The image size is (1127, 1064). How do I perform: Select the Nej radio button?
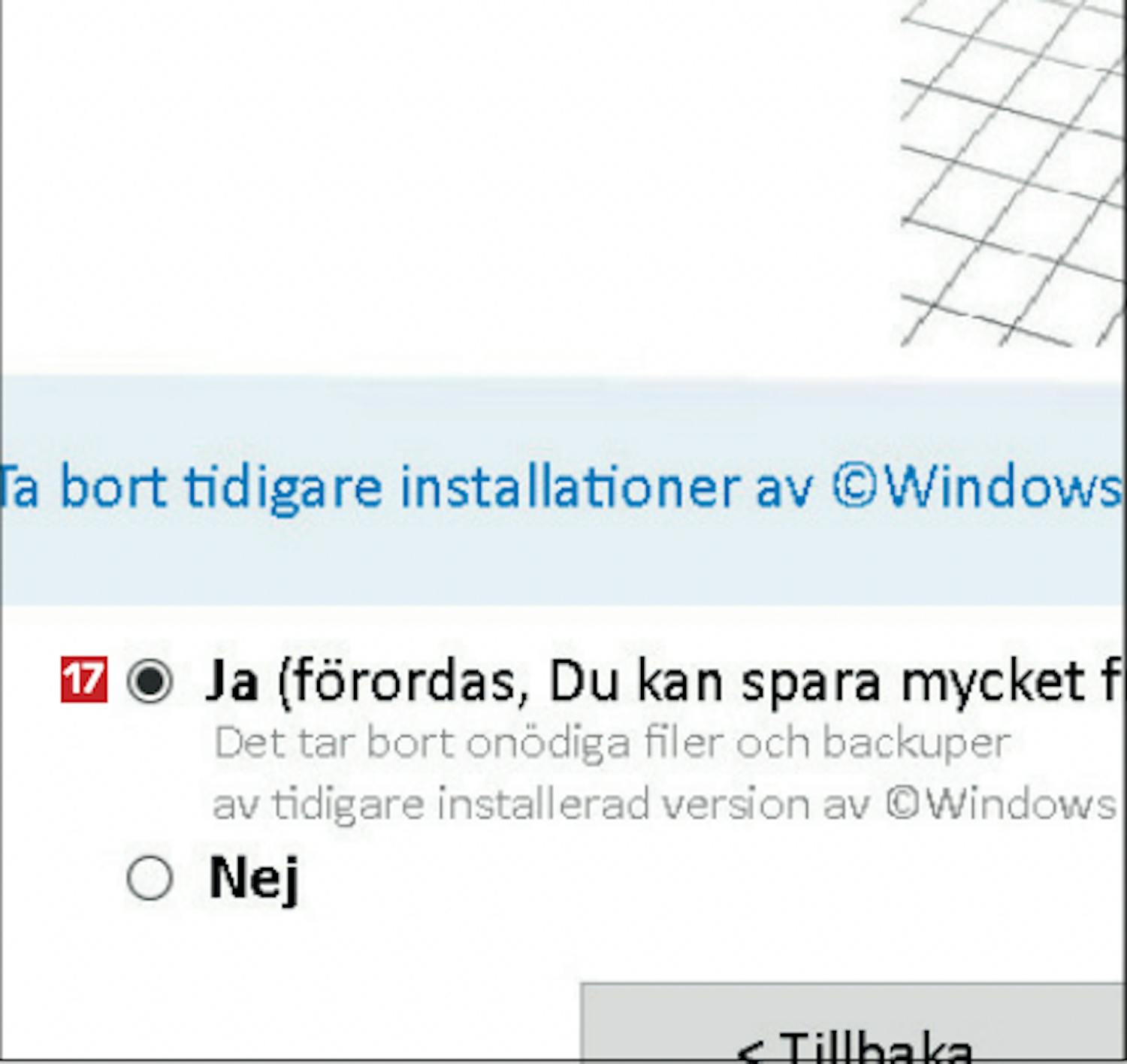(x=150, y=877)
